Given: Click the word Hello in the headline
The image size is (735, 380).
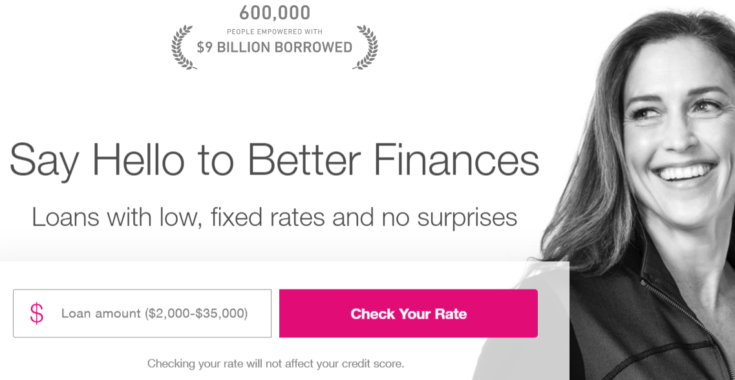Looking at the screenshot, I should 138,158.
